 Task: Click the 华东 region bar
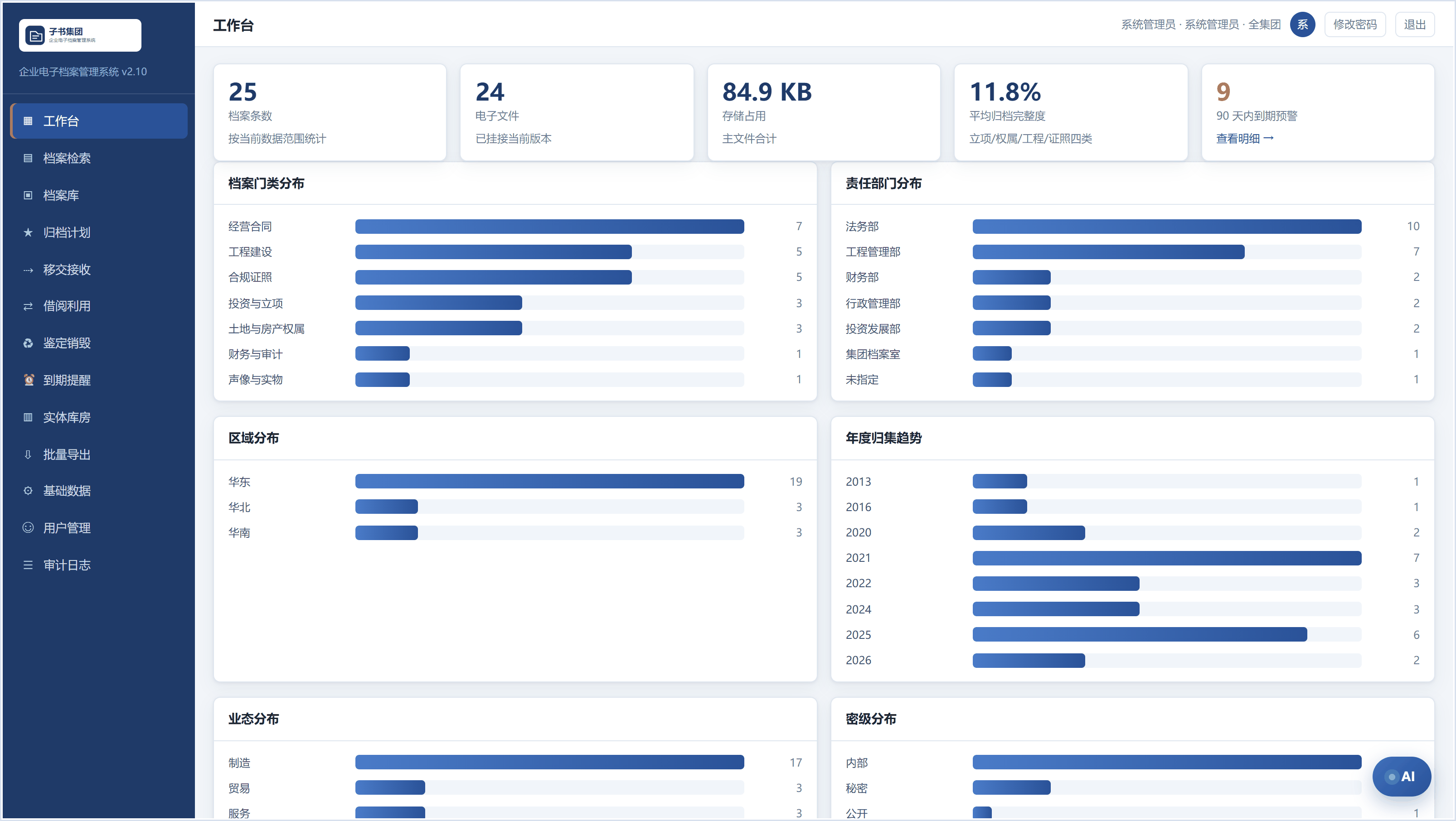point(549,482)
